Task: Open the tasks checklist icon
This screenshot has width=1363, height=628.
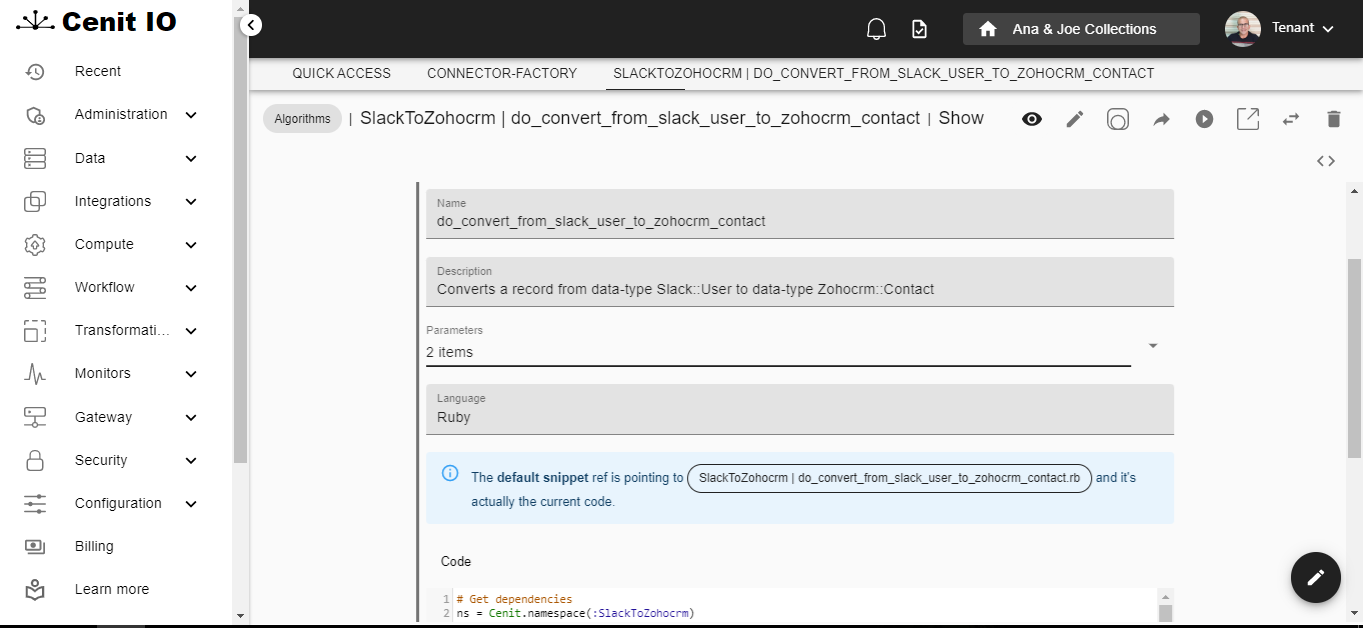Action: [919, 29]
